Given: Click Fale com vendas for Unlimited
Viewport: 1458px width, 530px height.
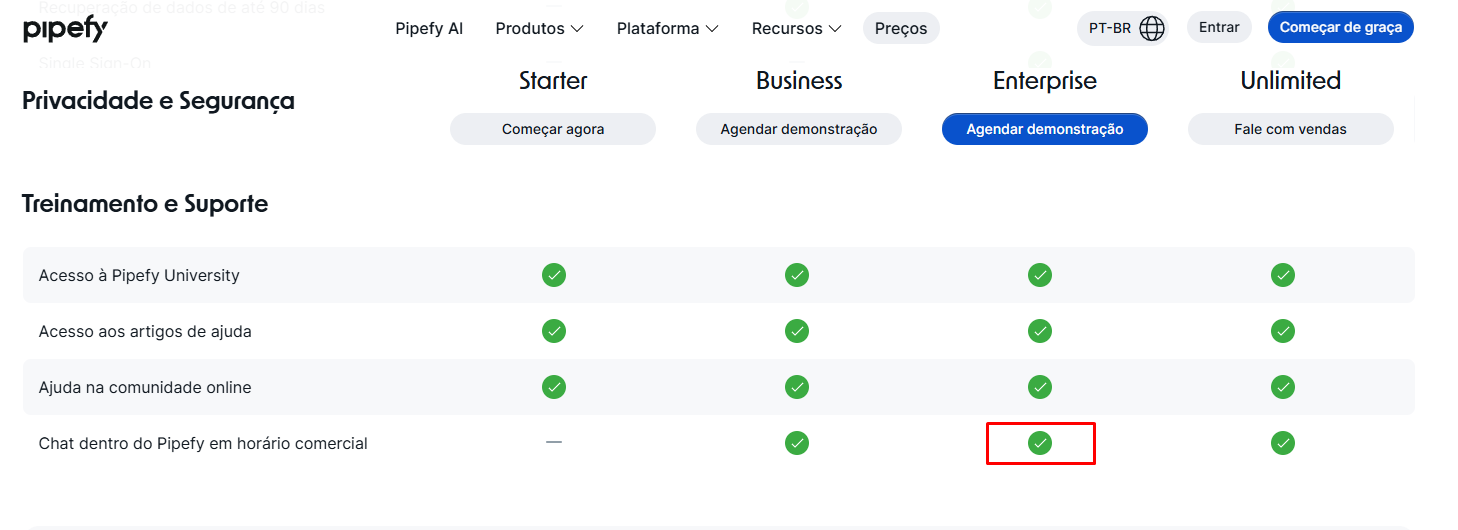Looking at the screenshot, I should (1291, 129).
